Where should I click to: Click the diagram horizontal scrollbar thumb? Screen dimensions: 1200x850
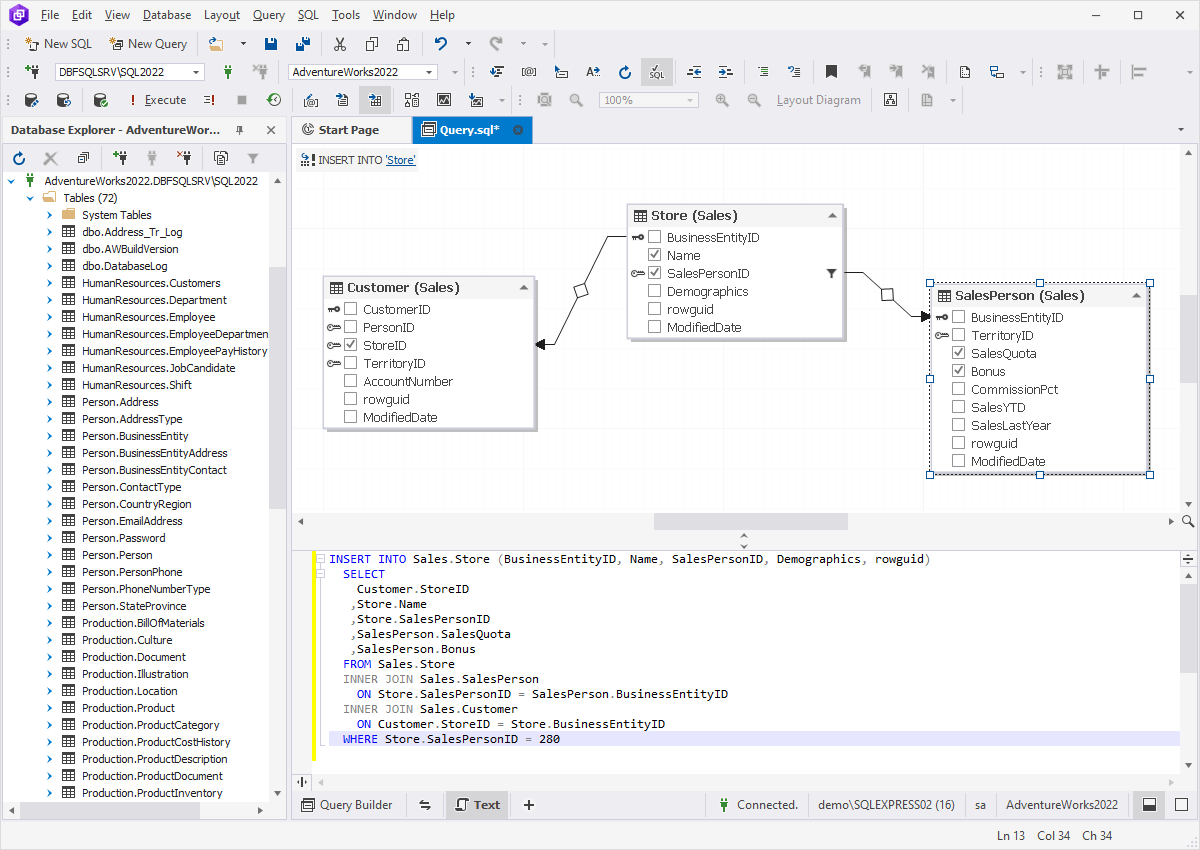click(x=750, y=522)
